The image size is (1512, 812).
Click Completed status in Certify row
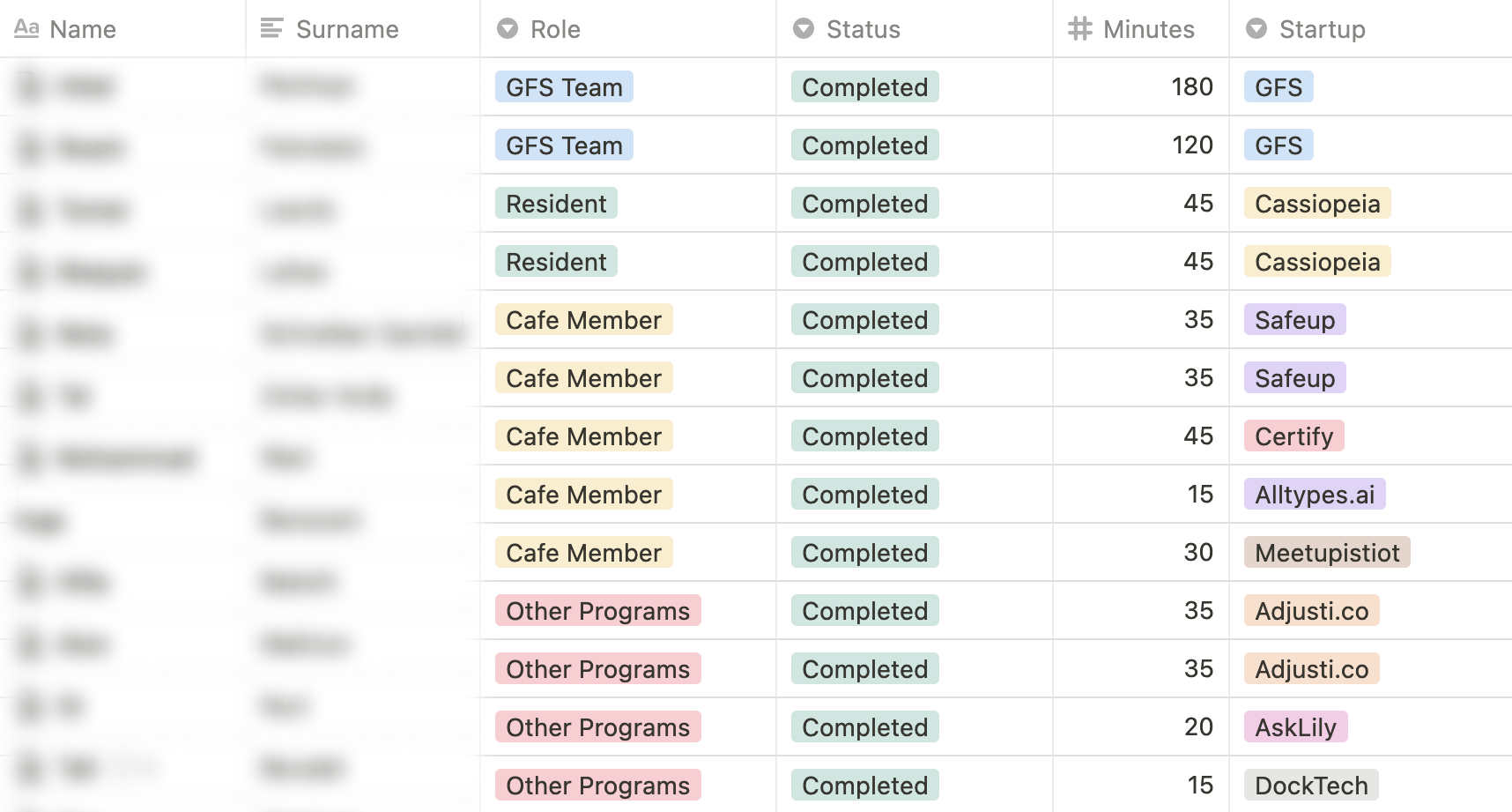pyautogui.click(x=865, y=436)
